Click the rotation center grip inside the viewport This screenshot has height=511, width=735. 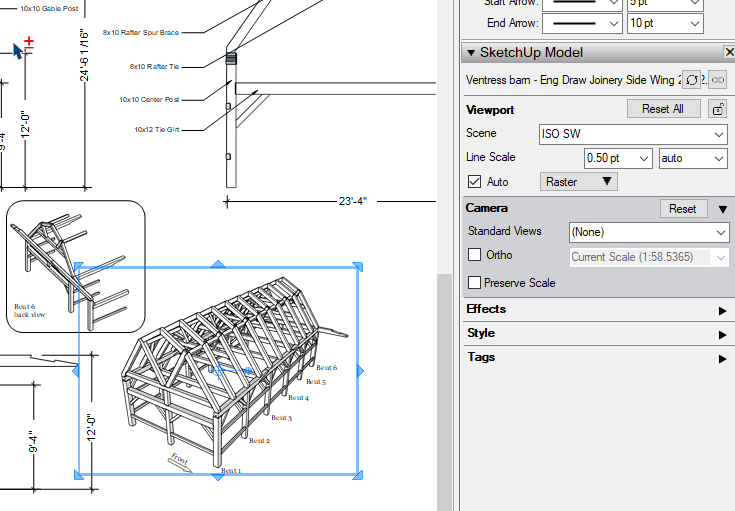(217, 370)
